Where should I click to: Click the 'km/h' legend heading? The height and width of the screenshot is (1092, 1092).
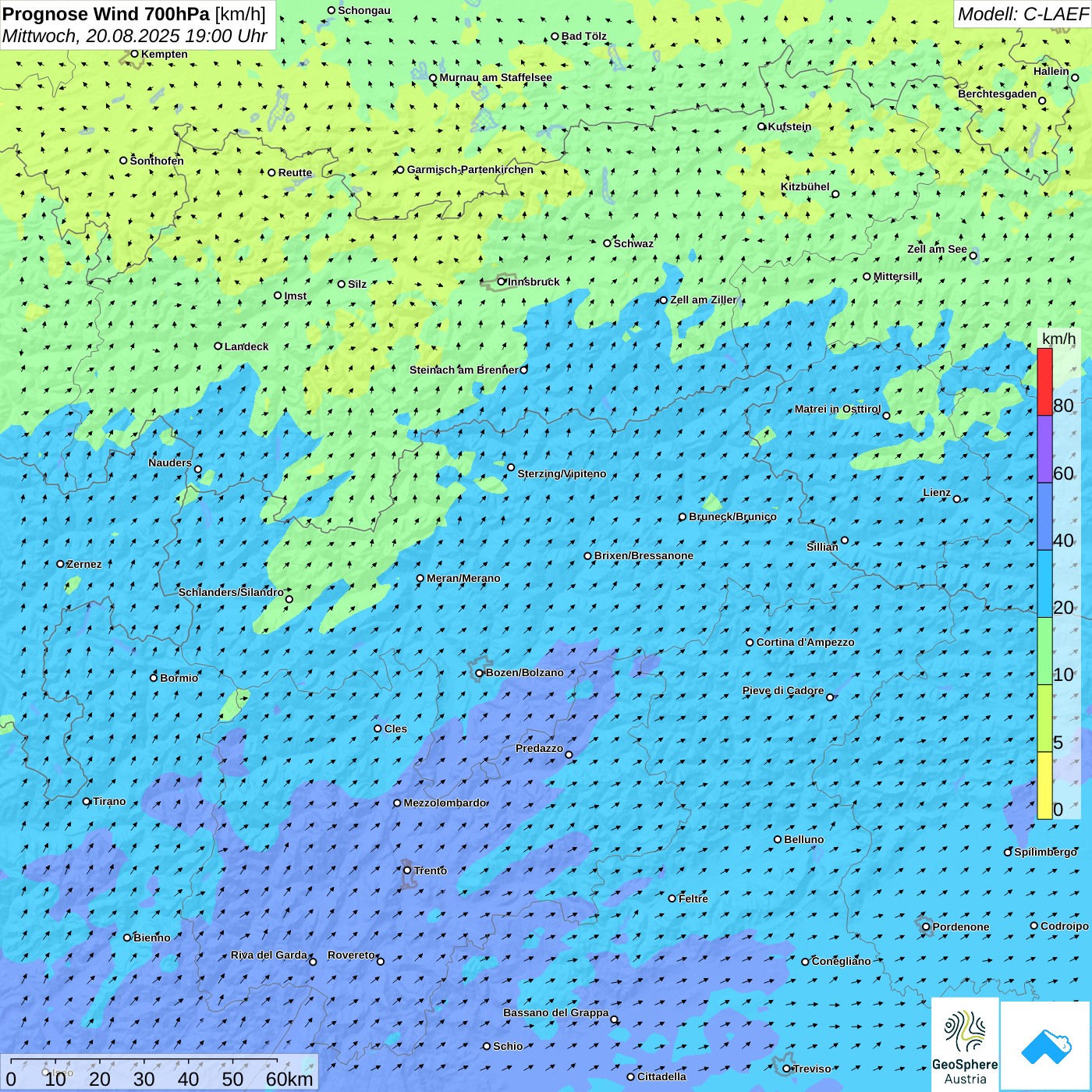click(1058, 339)
